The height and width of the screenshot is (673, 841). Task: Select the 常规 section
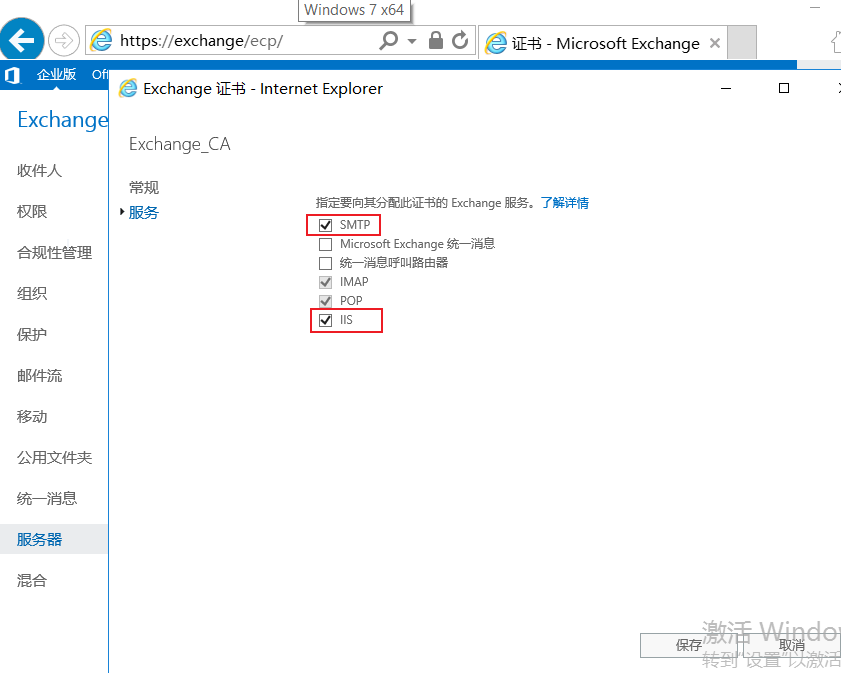pos(144,188)
